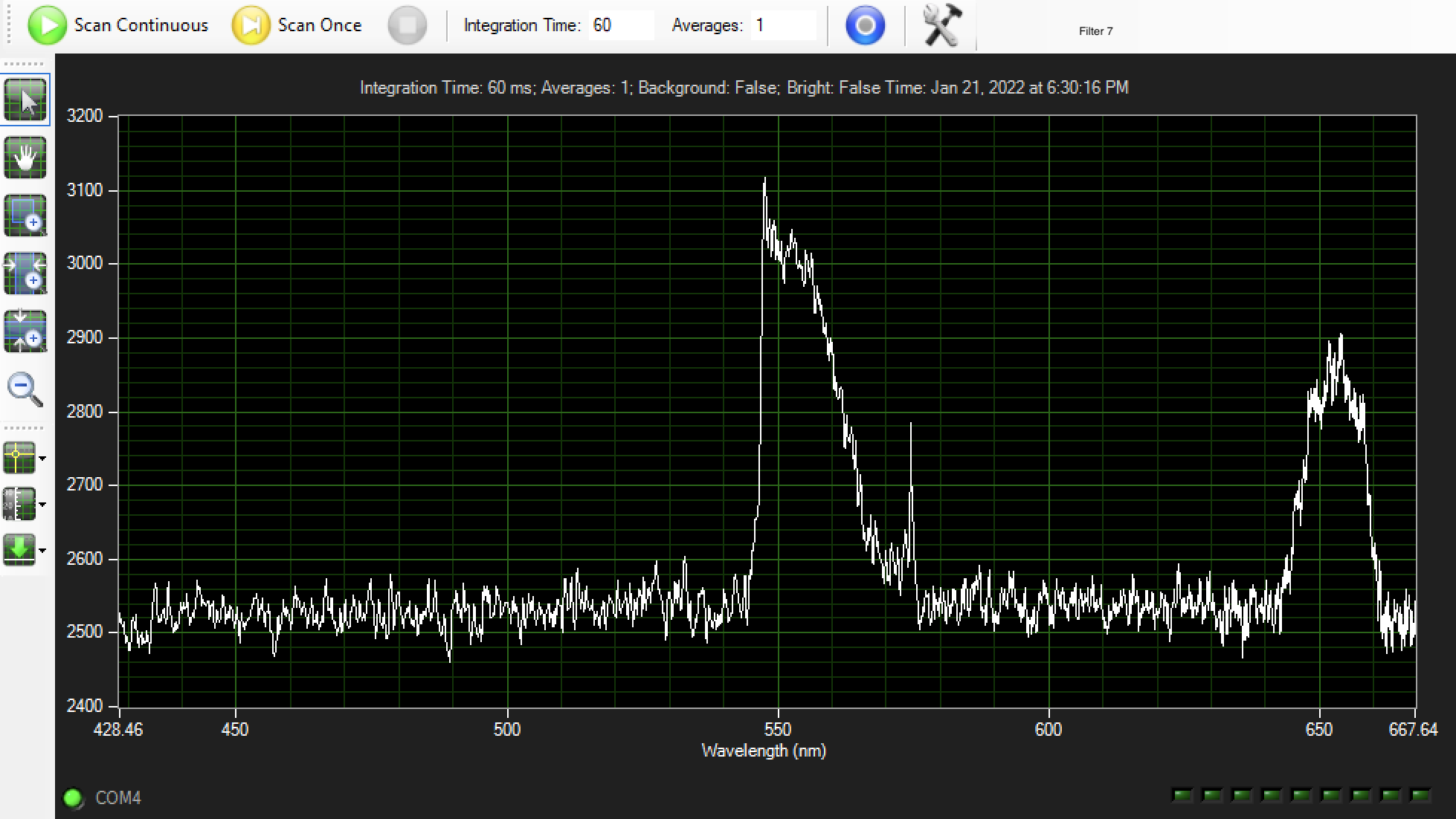Click the 667.64 x-axis end value
Image resolution: width=1456 pixels, height=819 pixels.
[x=1413, y=730]
